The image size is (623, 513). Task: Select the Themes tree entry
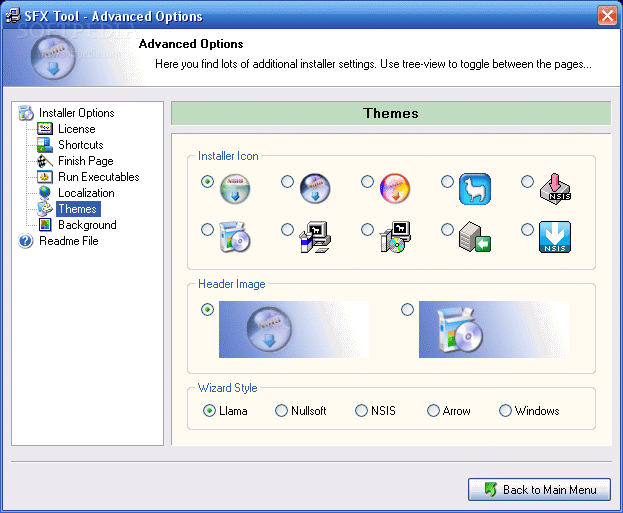tap(78, 209)
